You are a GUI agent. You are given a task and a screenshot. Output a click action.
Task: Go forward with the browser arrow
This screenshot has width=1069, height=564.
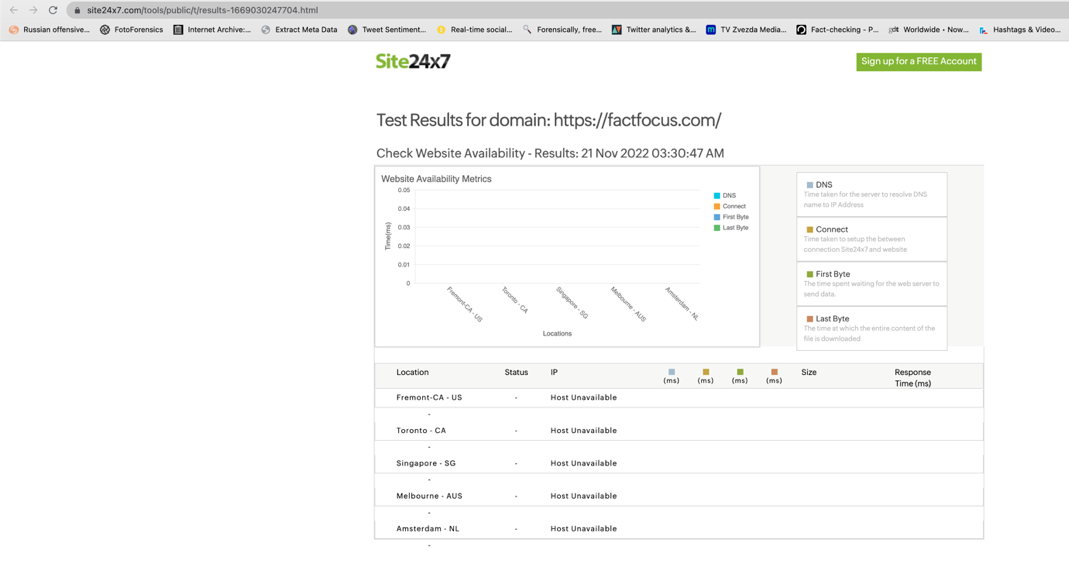click(33, 10)
